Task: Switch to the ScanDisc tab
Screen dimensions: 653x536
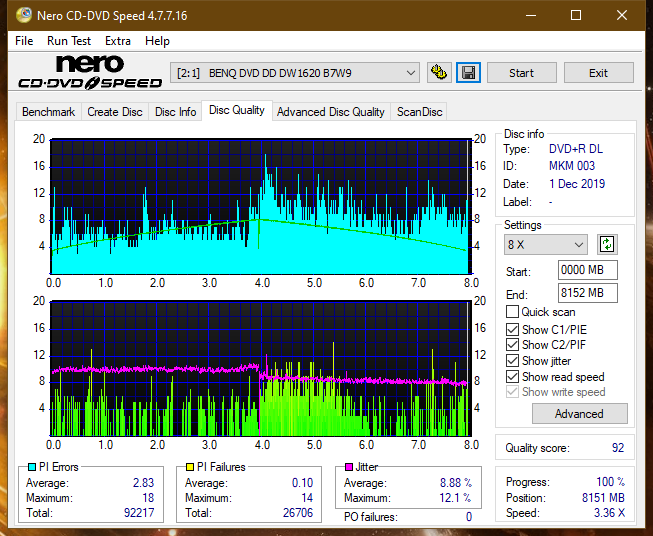Action: pos(419,112)
